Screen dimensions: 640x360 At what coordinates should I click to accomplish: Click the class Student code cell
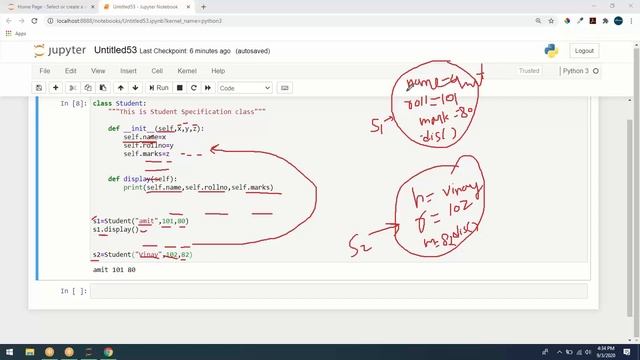(339, 179)
